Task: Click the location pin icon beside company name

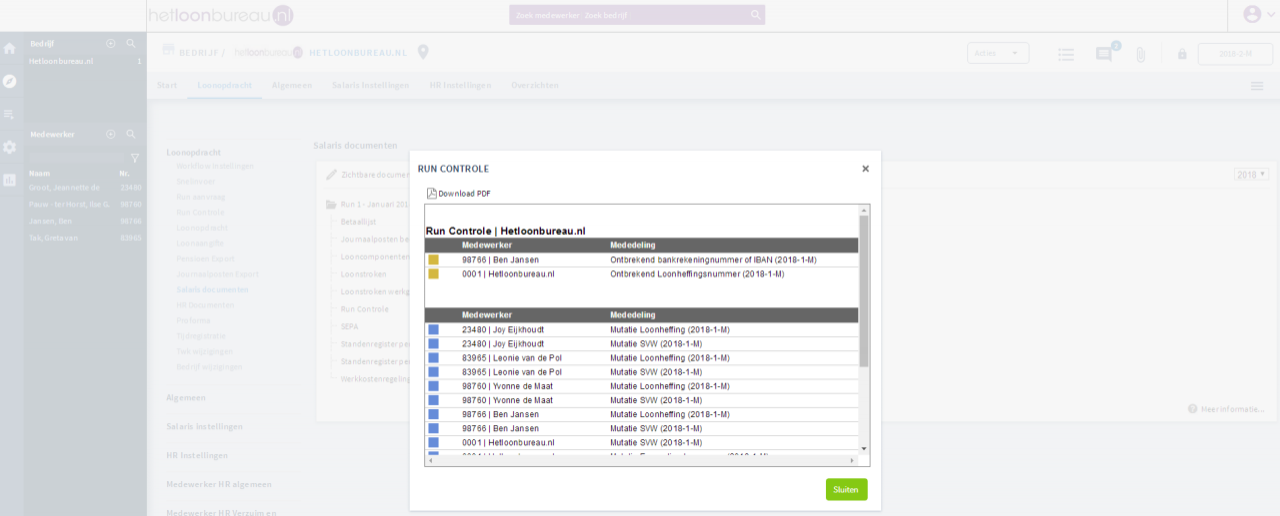Action: click(x=423, y=52)
